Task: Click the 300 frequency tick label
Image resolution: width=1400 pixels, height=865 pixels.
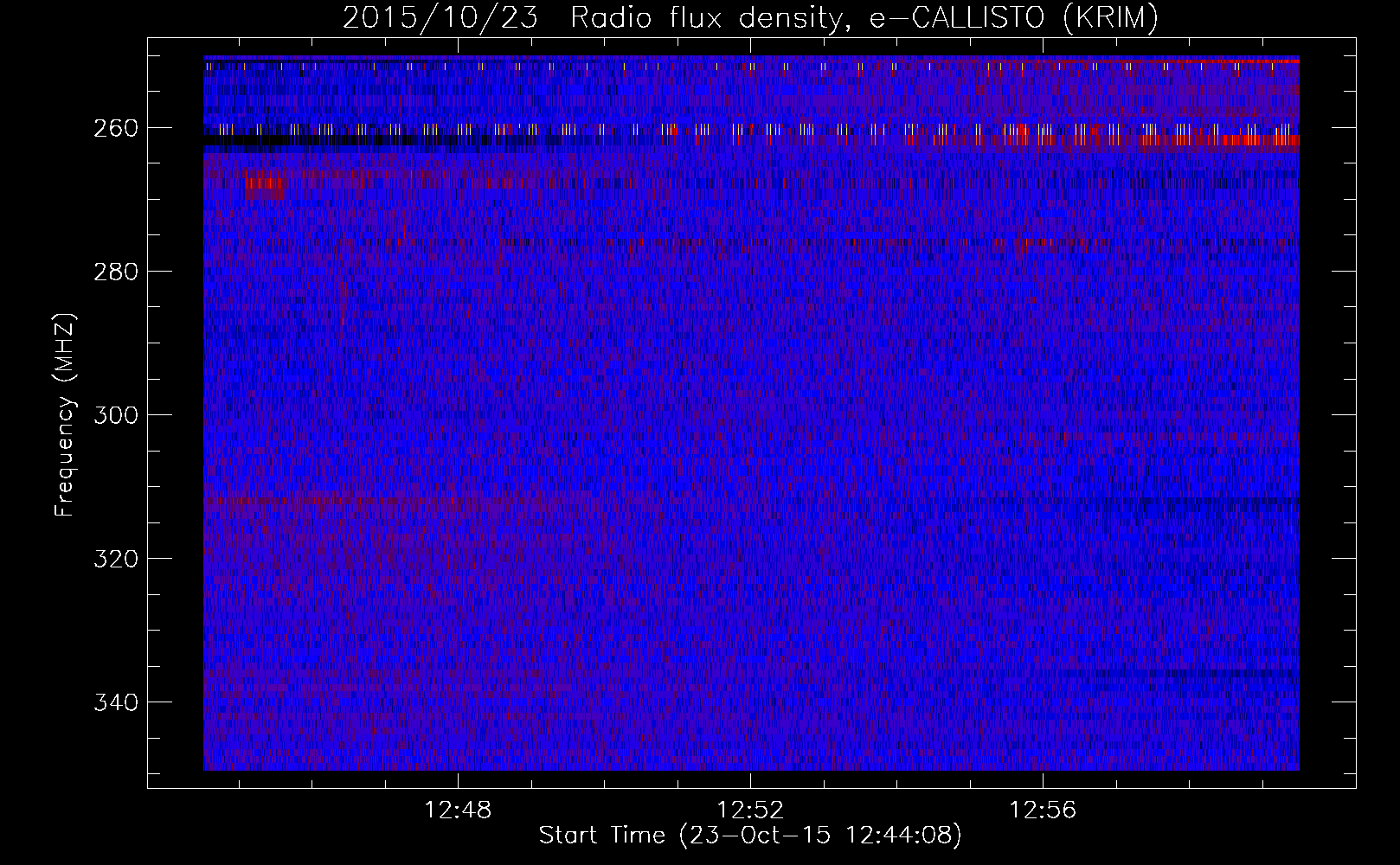Action: [x=115, y=415]
